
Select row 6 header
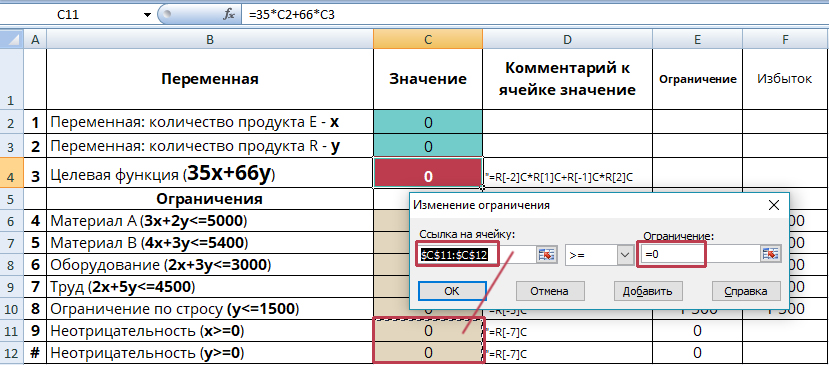coord(12,220)
